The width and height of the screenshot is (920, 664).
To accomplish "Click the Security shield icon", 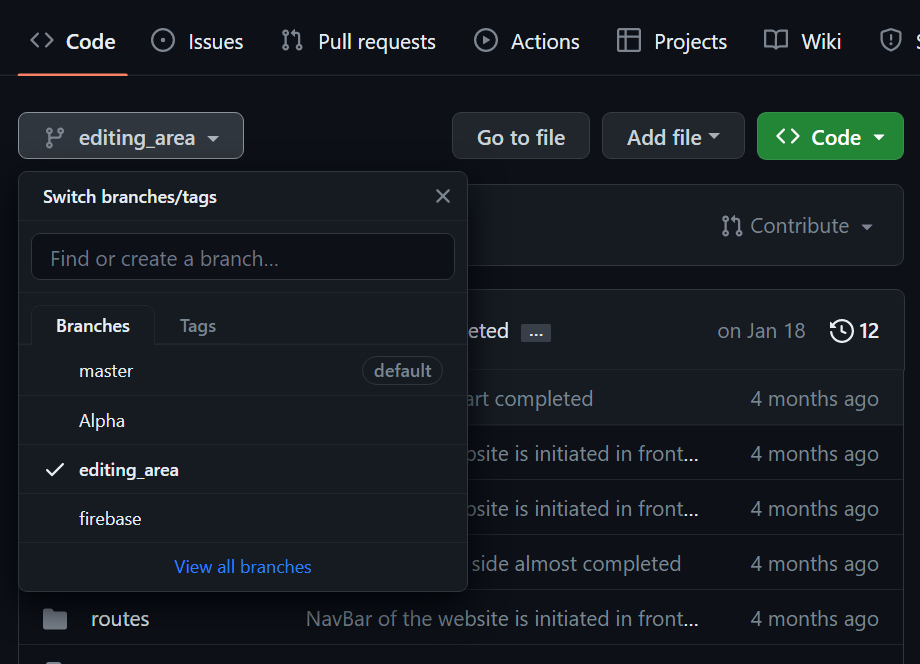I will pos(890,41).
